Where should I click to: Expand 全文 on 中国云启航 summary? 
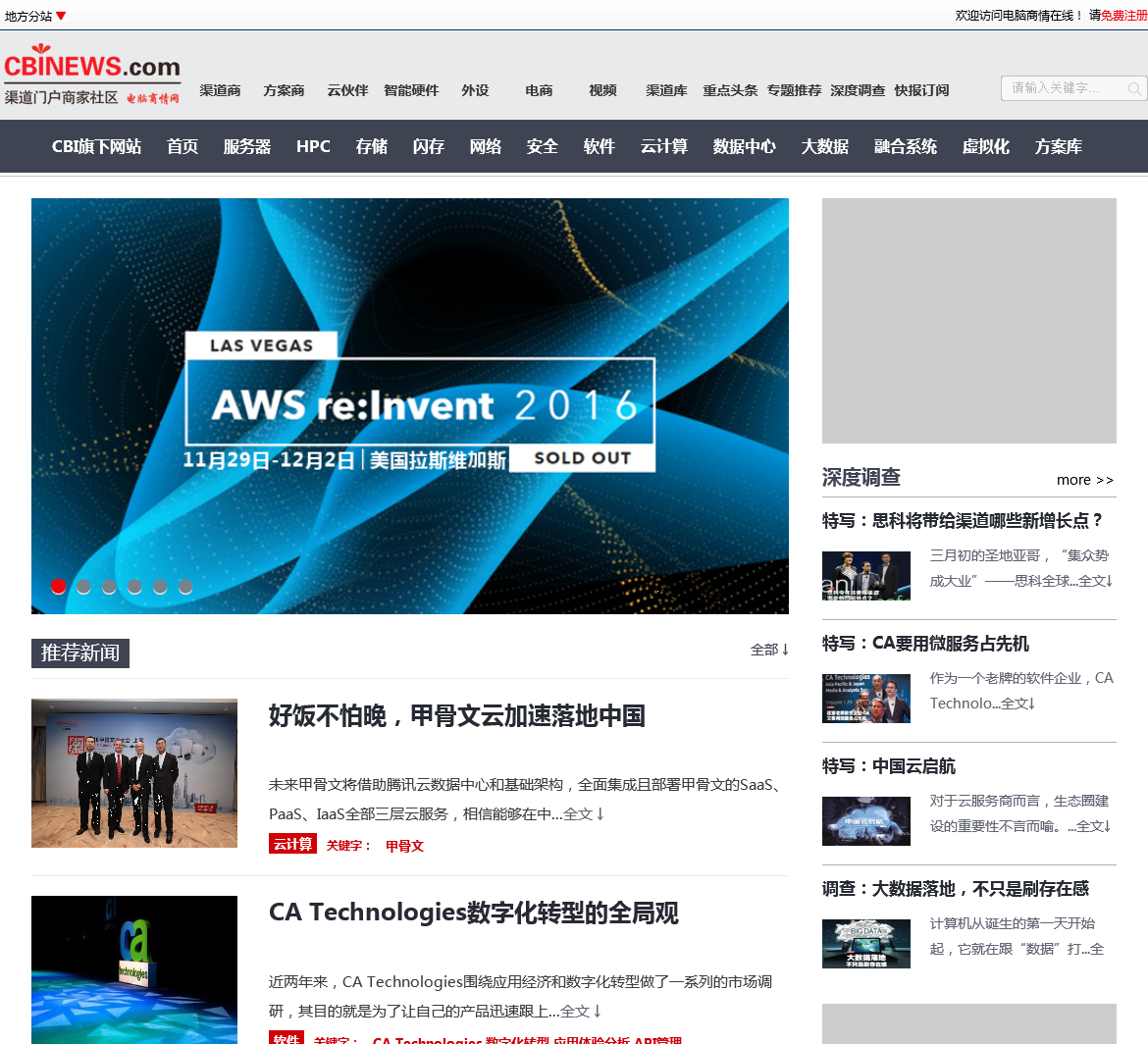point(1094,826)
